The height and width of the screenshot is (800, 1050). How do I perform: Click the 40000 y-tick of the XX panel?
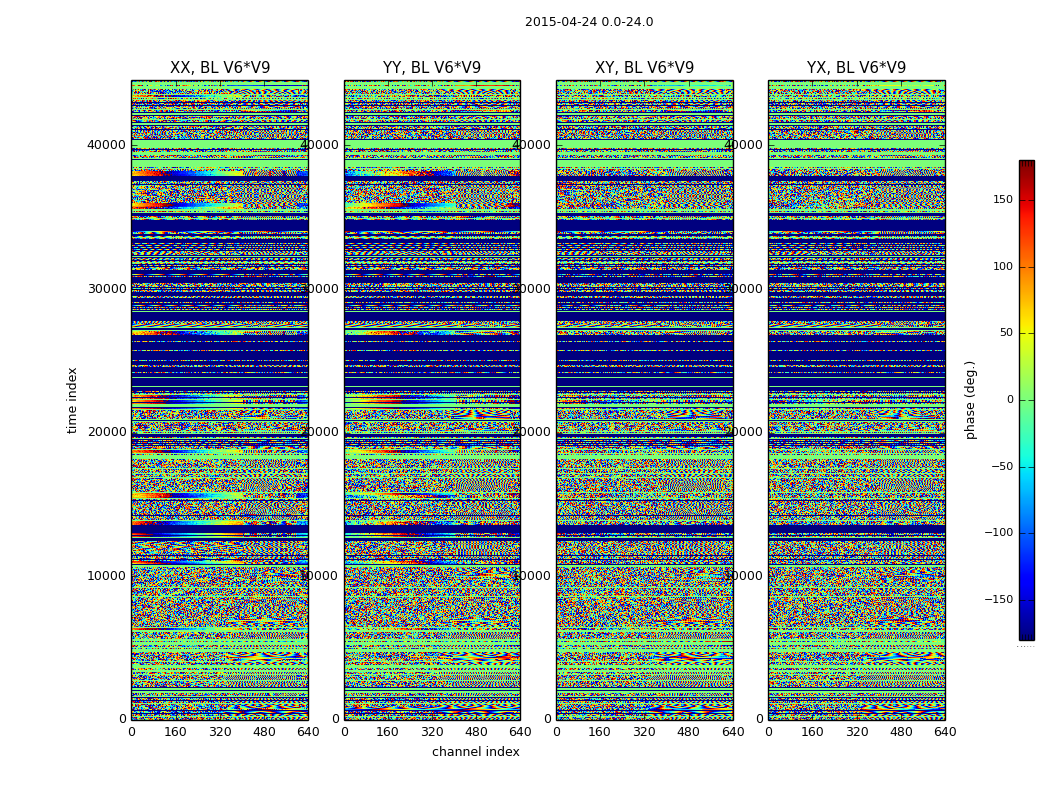(x=107, y=145)
